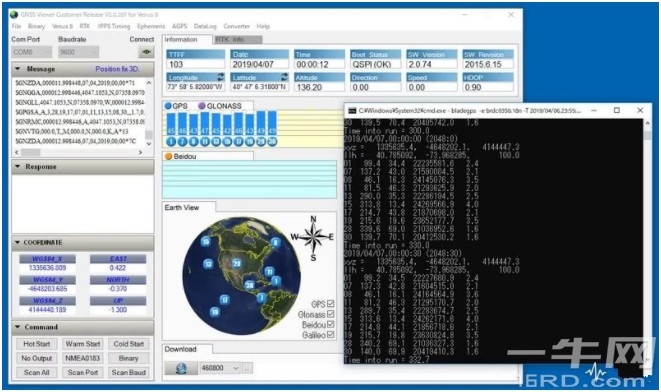The height and width of the screenshot is (392, 661).
Task: Click the Message box horizontal scrollbar thumb
Action: (x=31, y=152)
